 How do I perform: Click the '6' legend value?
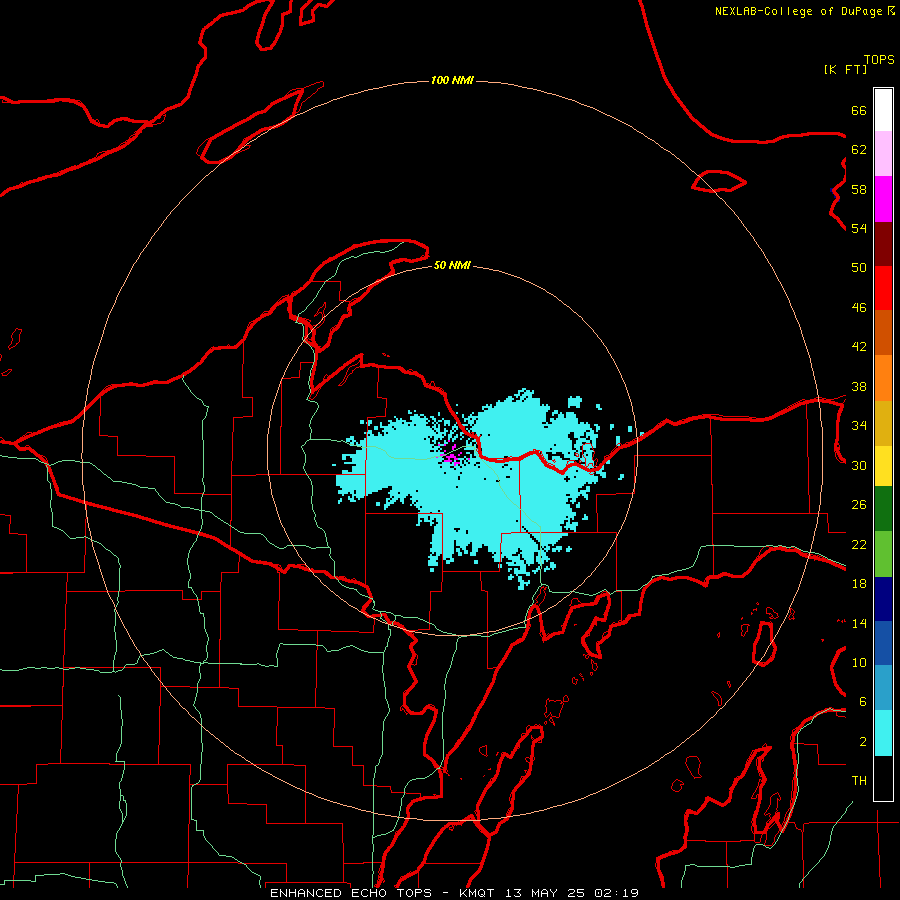pos(862,702)
